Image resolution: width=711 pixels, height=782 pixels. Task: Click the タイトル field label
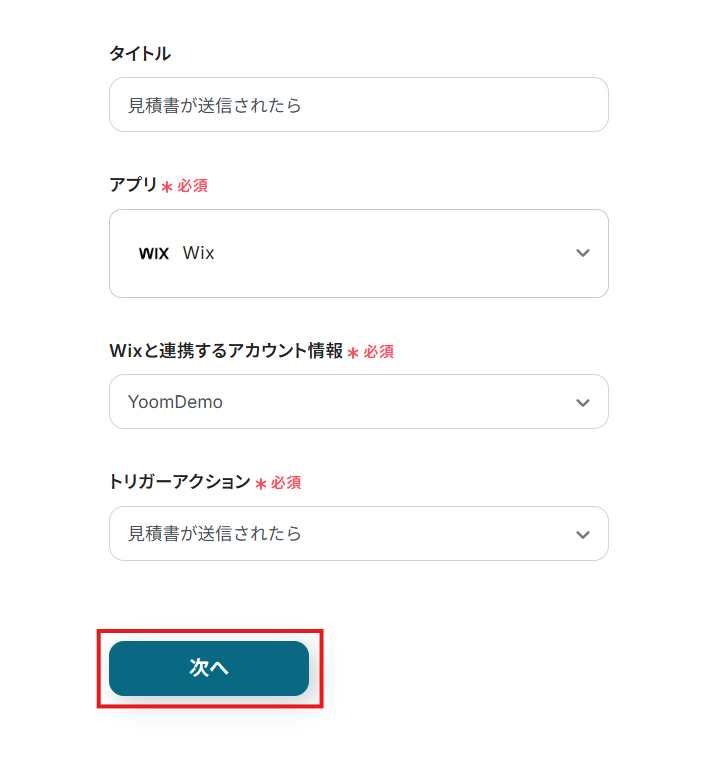pyautogui.click(x=140, y=54)
